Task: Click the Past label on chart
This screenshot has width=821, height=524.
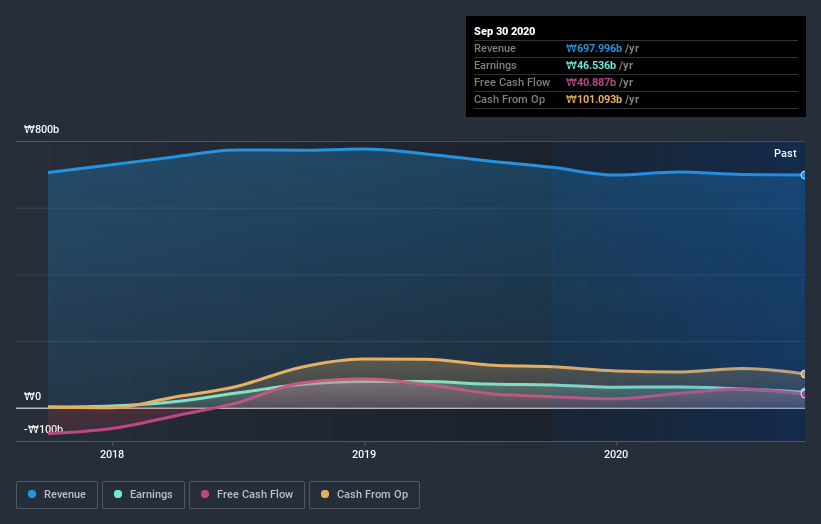Action: coord(785,153)
